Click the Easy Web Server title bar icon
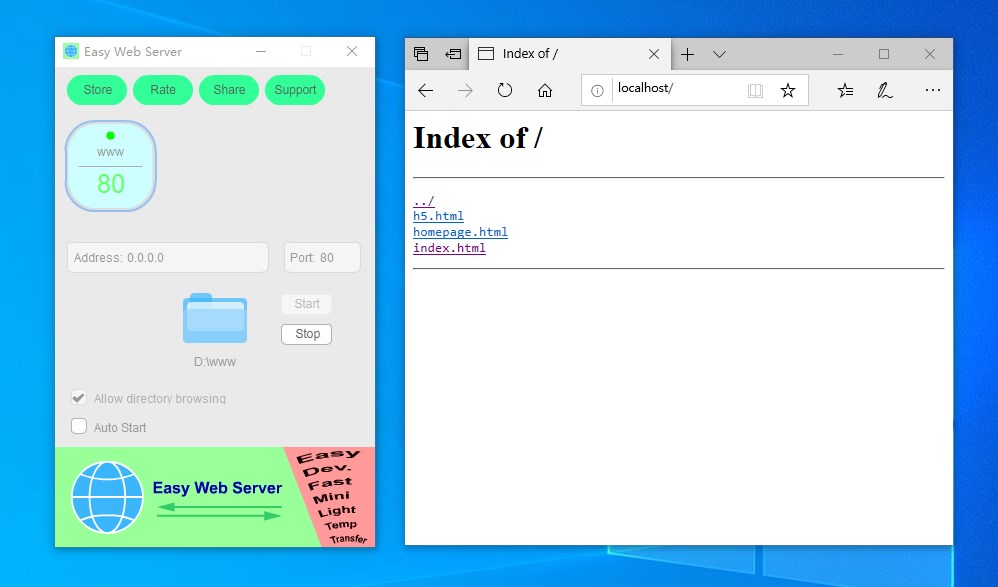 pos(71,51)
